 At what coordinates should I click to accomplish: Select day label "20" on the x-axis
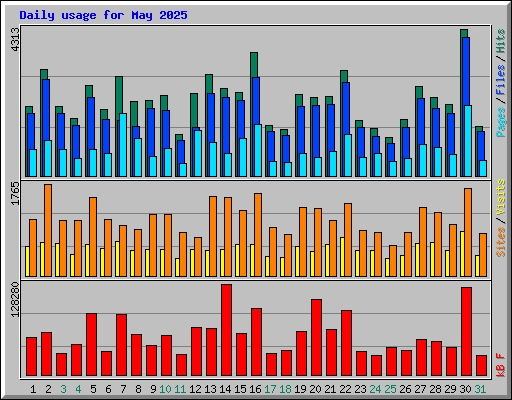315,389
